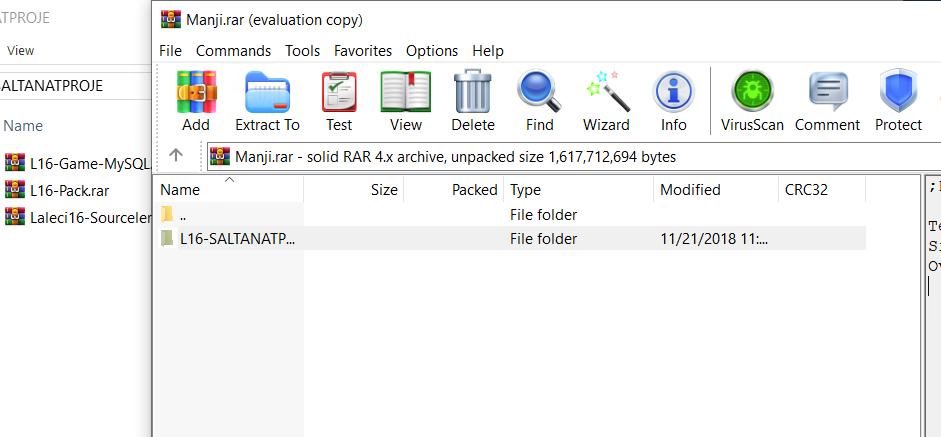
Task: Start VirusScan on the archive
Action: tap(752, 92)
